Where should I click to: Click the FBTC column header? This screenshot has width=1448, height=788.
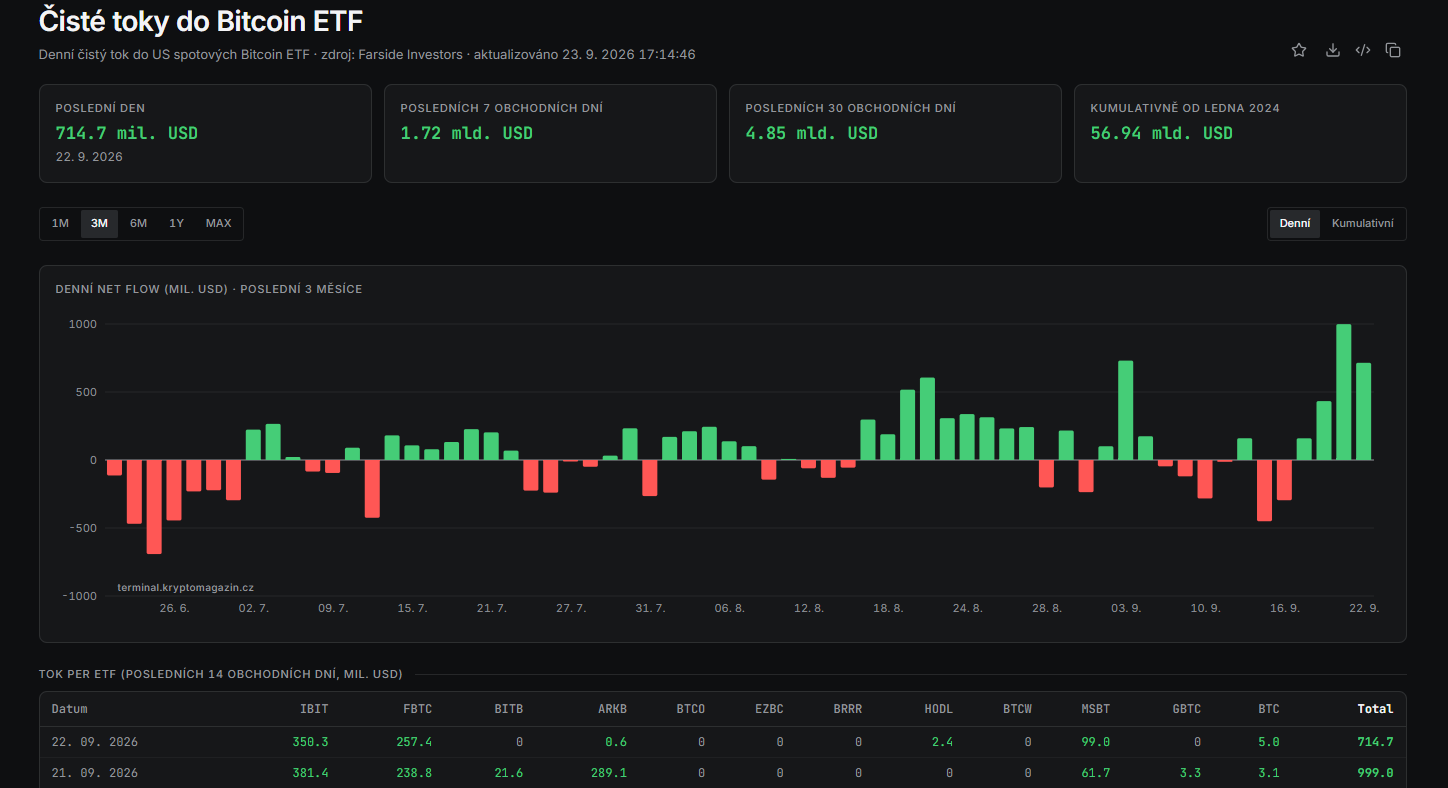pos(417,709)
